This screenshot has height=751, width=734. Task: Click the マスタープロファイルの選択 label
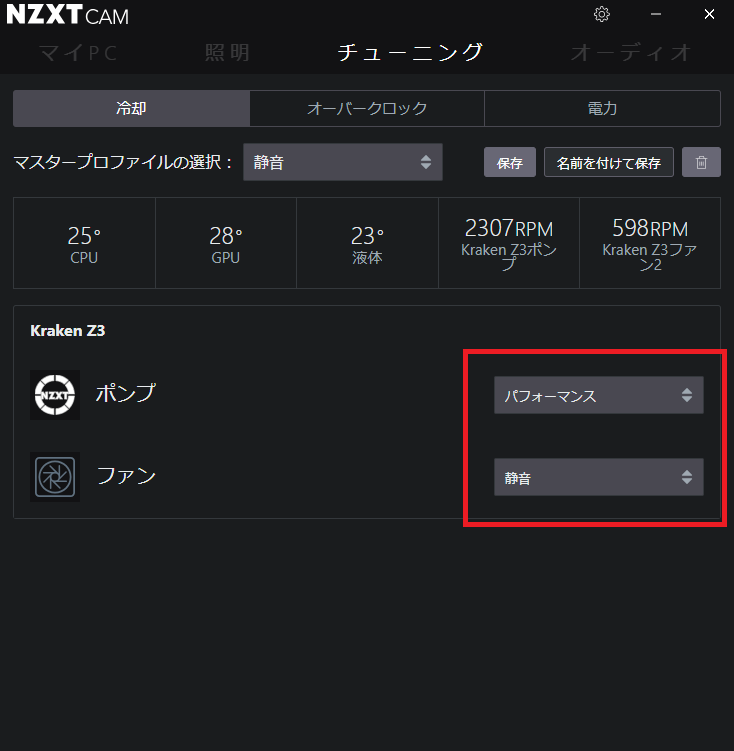[123, 162]
